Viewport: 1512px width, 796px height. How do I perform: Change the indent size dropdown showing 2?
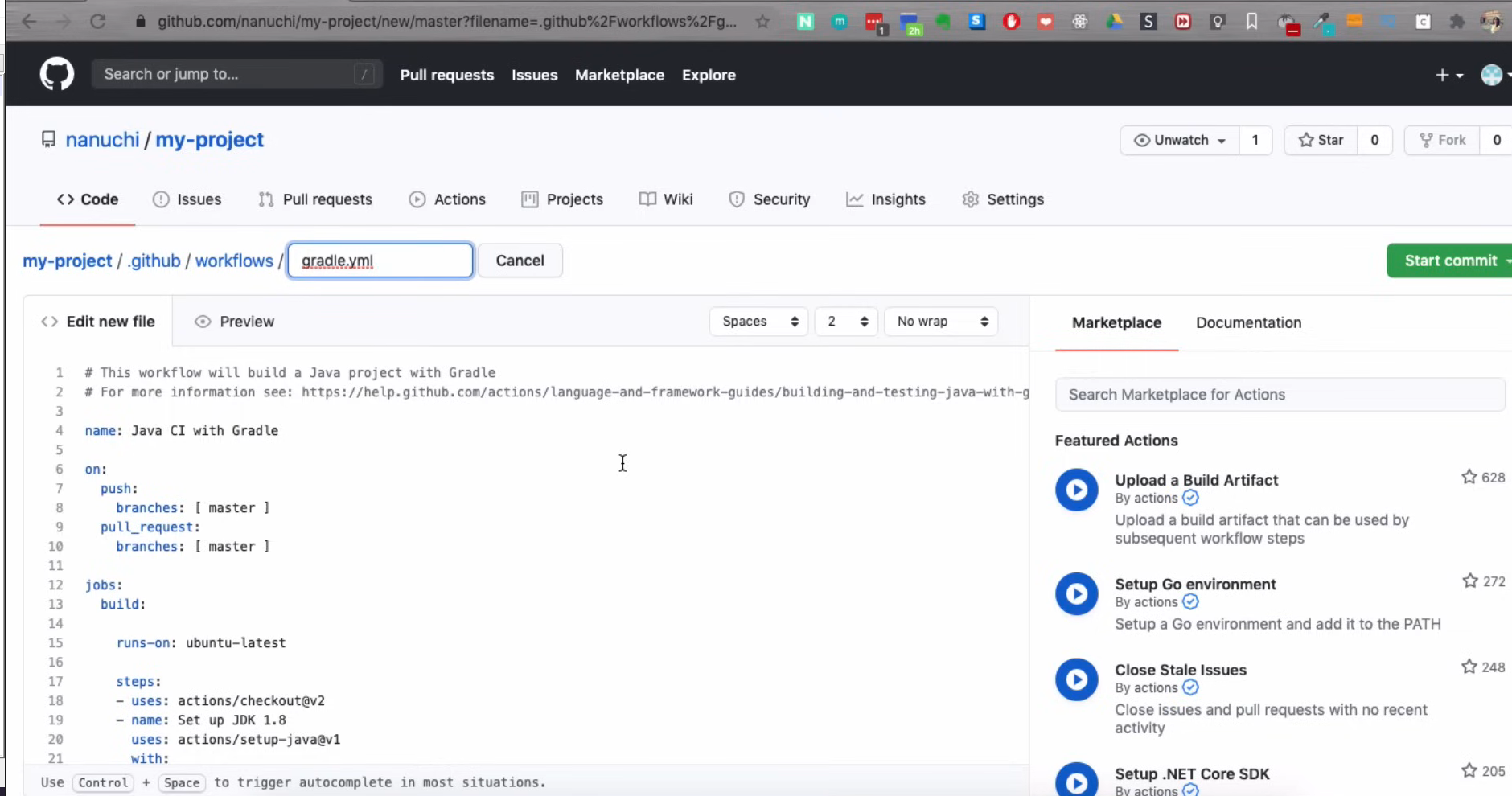click(846, 322)
